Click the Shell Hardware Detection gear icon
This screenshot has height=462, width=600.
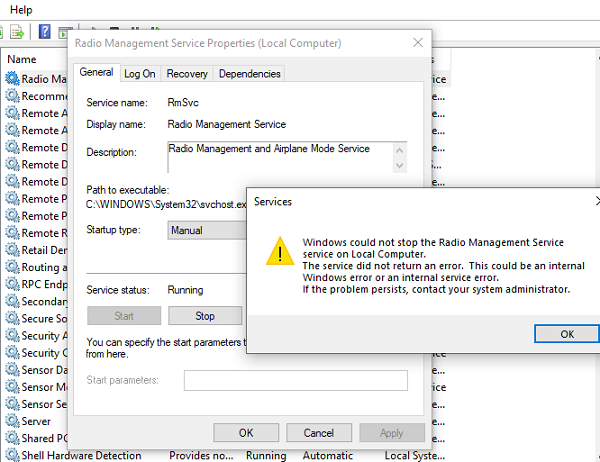pyautogui.click(x=12, y=456)
